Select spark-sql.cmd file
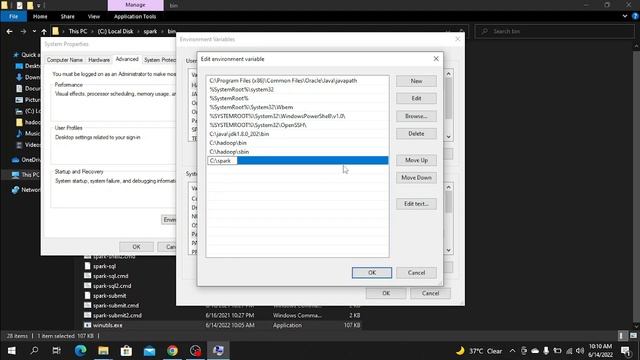 (110, 276)
